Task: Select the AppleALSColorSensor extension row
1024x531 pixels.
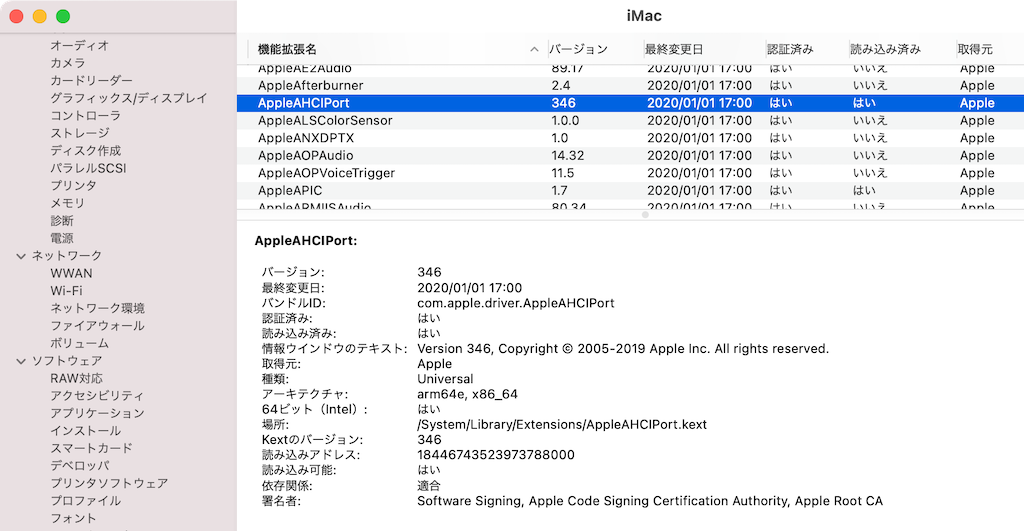Action: (x=630, y=121)
